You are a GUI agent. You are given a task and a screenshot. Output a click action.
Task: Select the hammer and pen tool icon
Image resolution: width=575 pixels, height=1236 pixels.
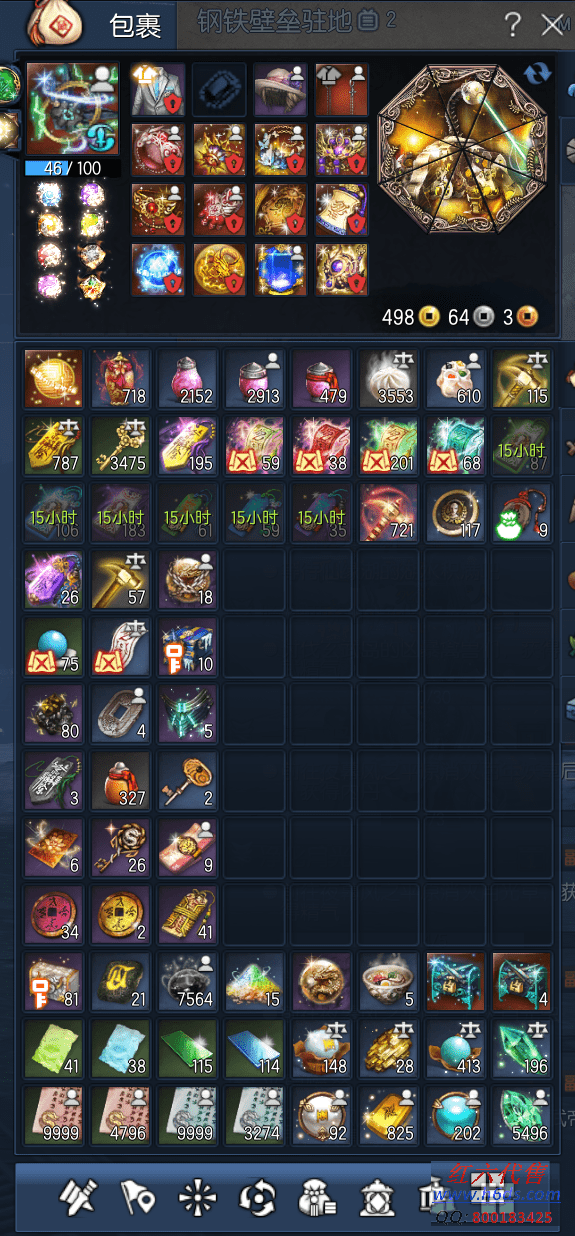pyautogui.click(x=77, y=1195)
